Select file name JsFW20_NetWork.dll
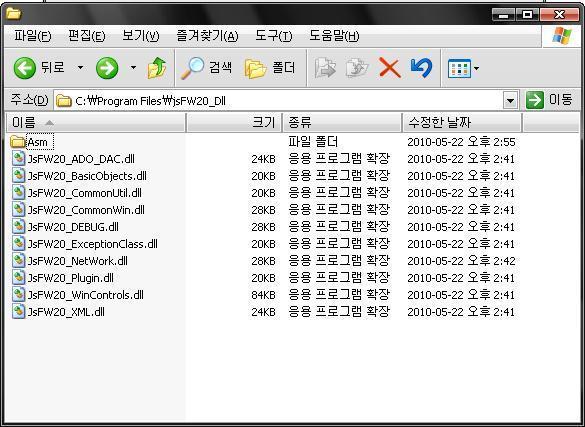This screenshot has width=585, height=427. point(78,261)
